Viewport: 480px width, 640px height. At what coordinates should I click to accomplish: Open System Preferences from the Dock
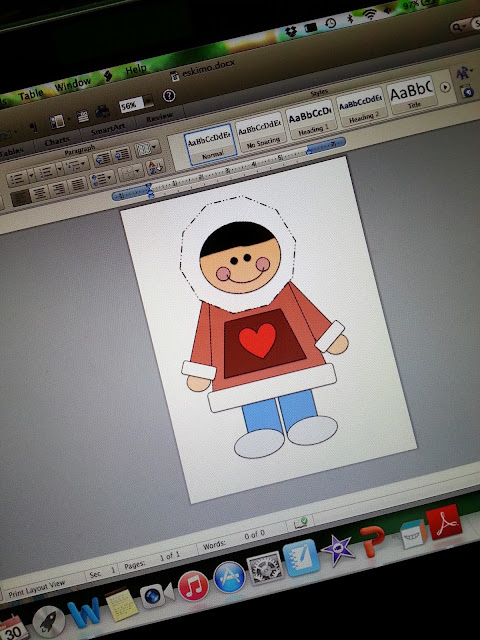pyautogui.click(x=266, y=567)
